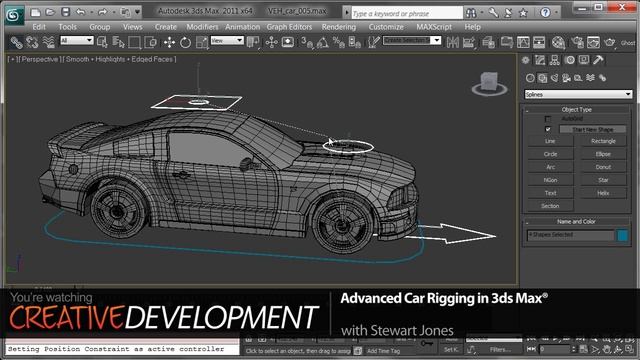Collapse the Object Type rollout

[576, 109]
